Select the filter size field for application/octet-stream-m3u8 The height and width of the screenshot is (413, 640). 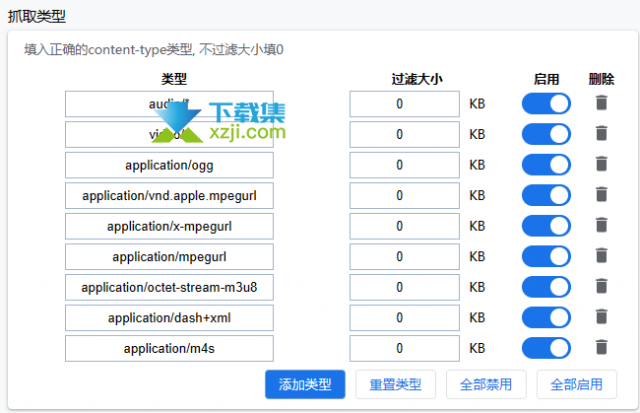pyautogui.click(x=404, y=287)
